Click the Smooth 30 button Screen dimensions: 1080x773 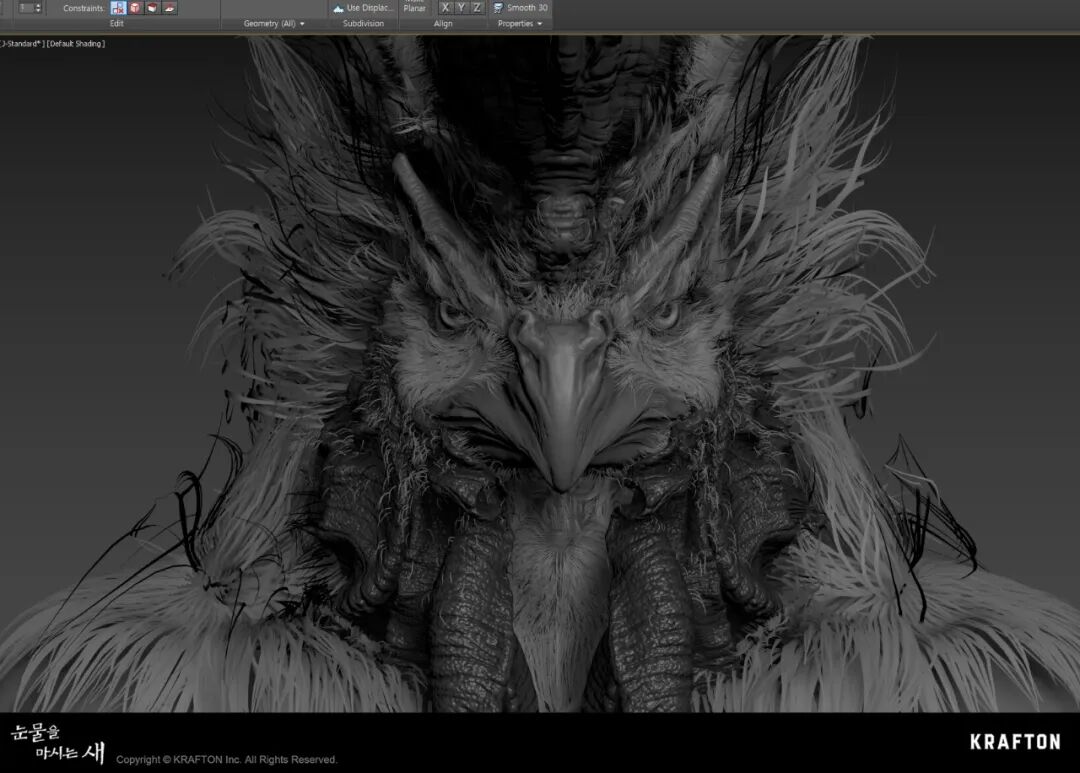coord(521,8)
